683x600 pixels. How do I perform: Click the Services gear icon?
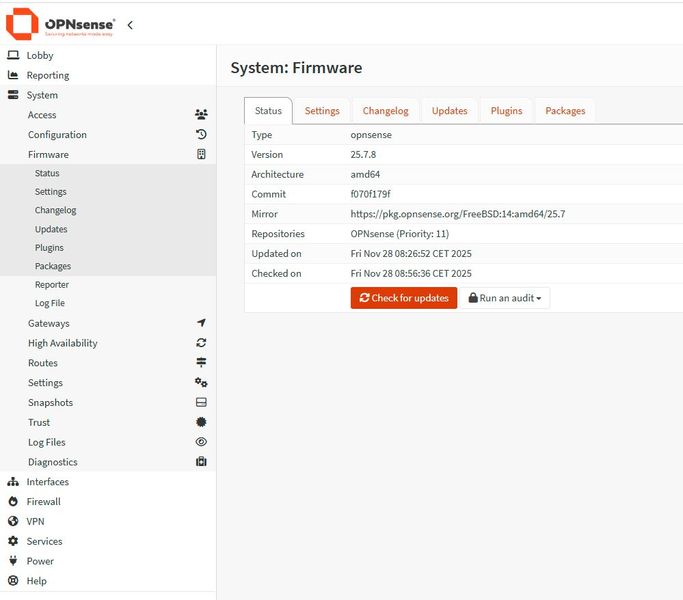click(x=13, y=541)
